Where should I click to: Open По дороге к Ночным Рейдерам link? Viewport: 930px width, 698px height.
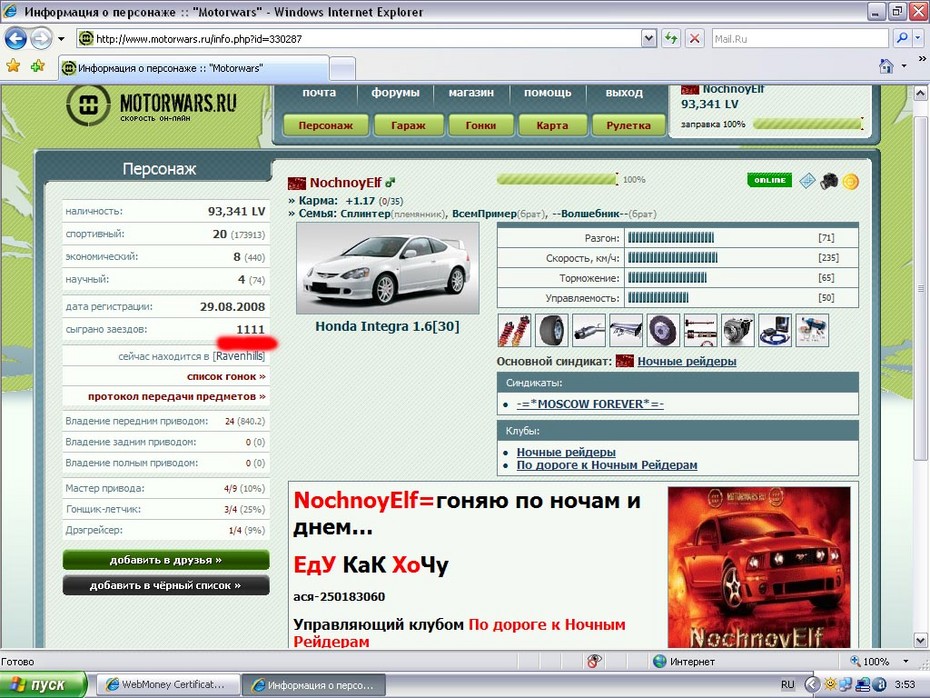pyautogui.click(x=607, y=465)
